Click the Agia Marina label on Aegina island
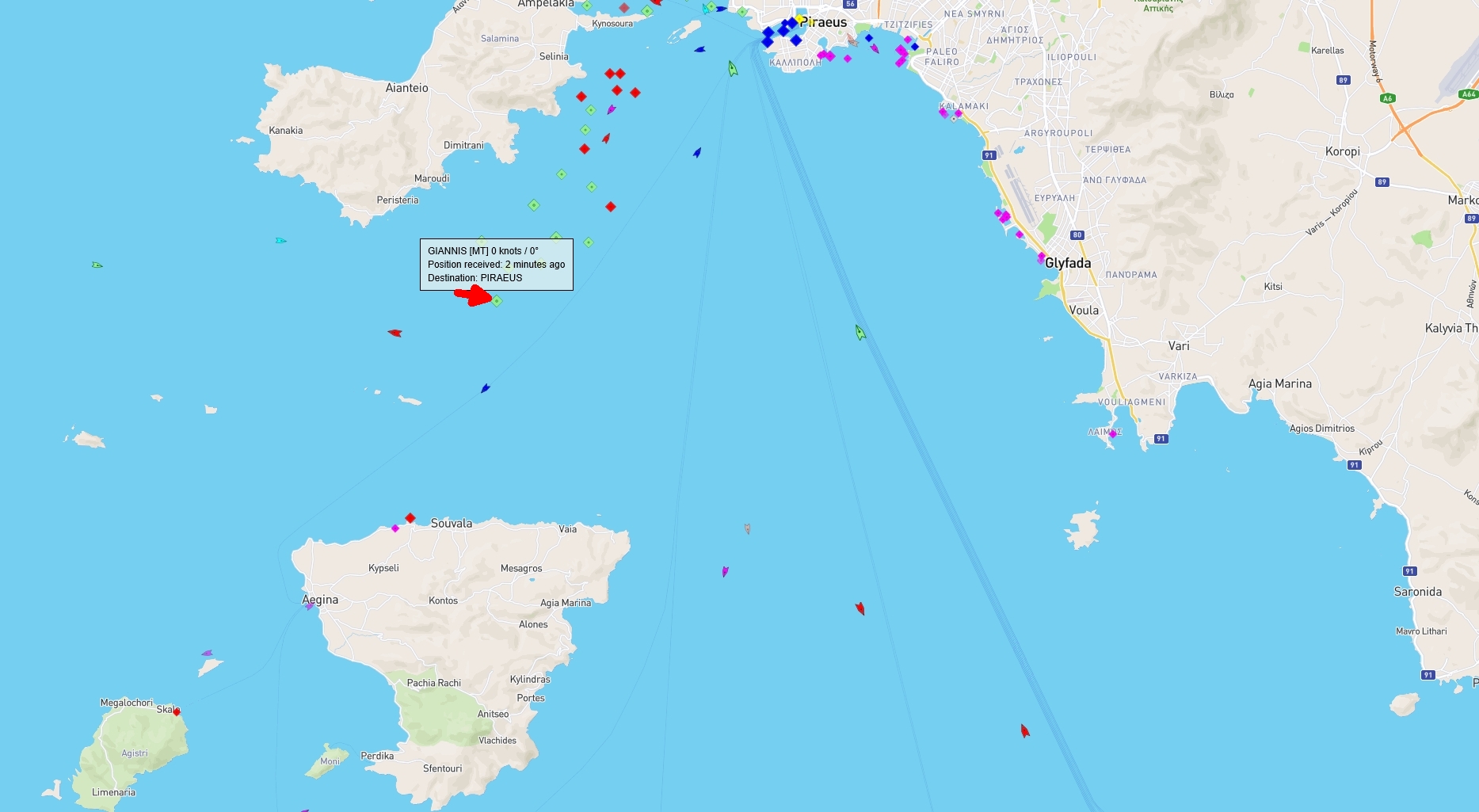 (x=565, y=603)
